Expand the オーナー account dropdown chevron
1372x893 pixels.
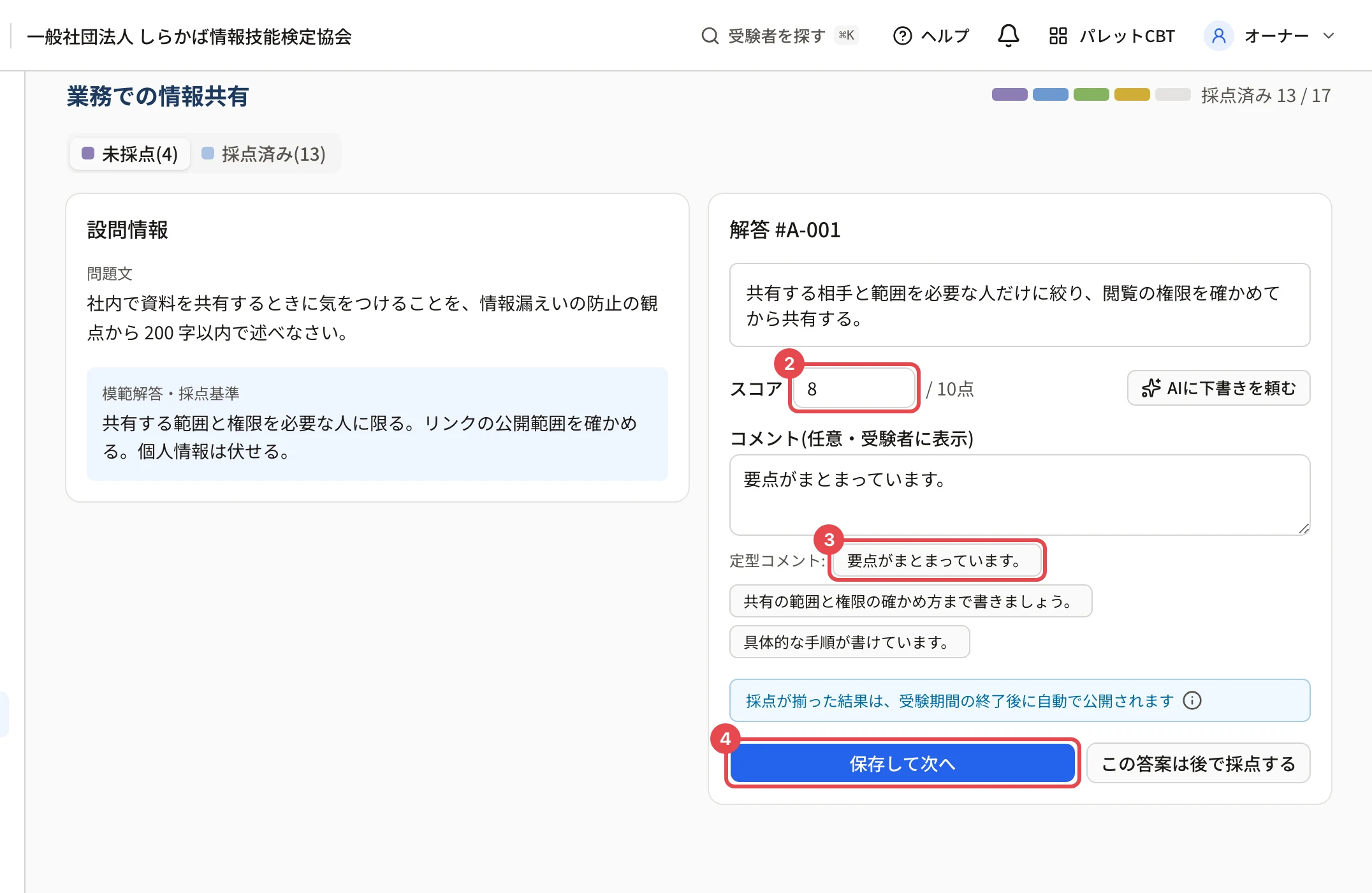(x=1329, y=36)
